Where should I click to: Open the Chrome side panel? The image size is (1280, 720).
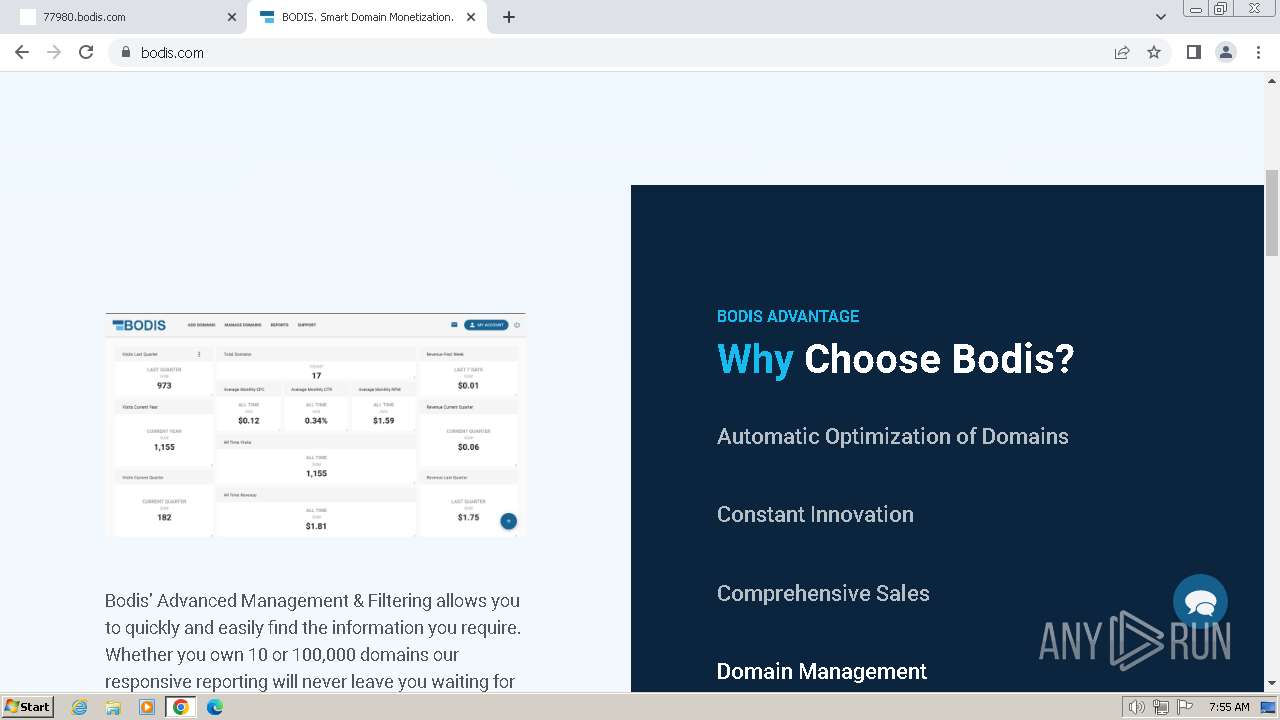point(1193,52)
